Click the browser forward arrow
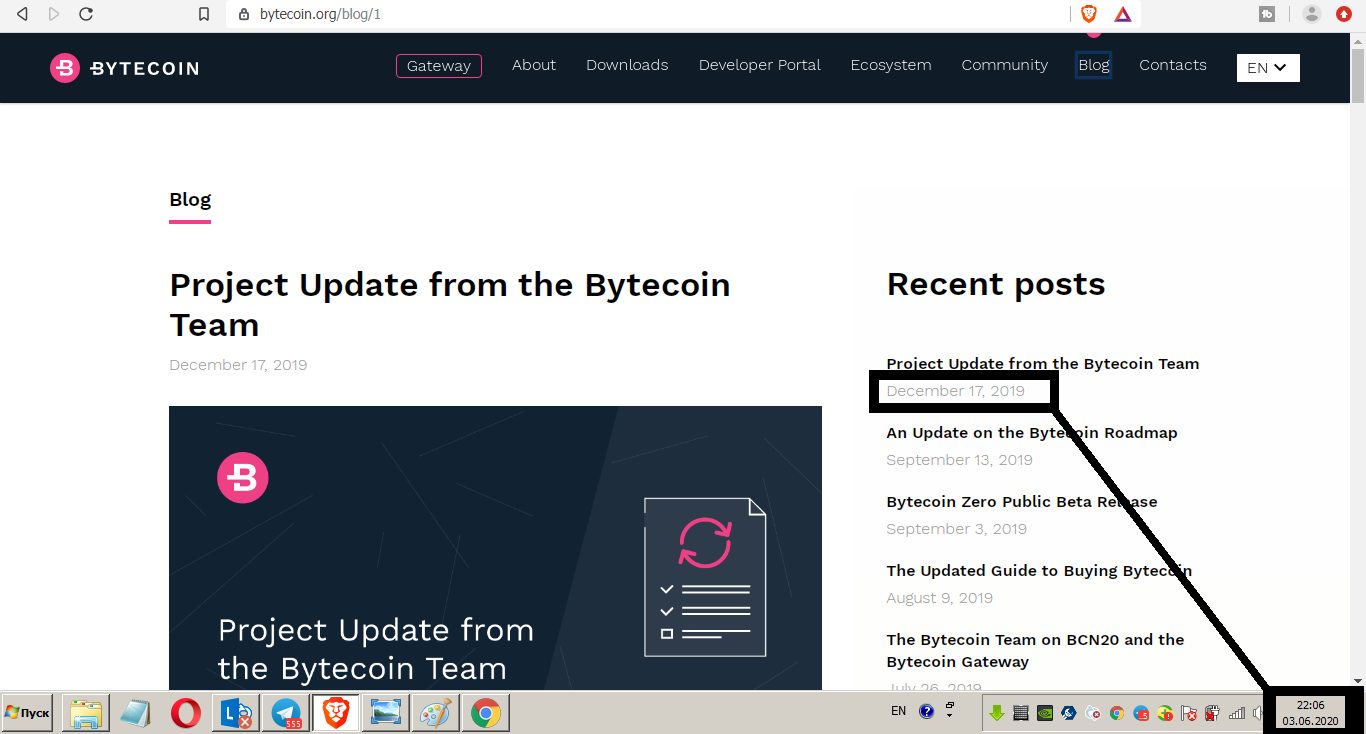1366x734 pixels. (x=54, y=14)
